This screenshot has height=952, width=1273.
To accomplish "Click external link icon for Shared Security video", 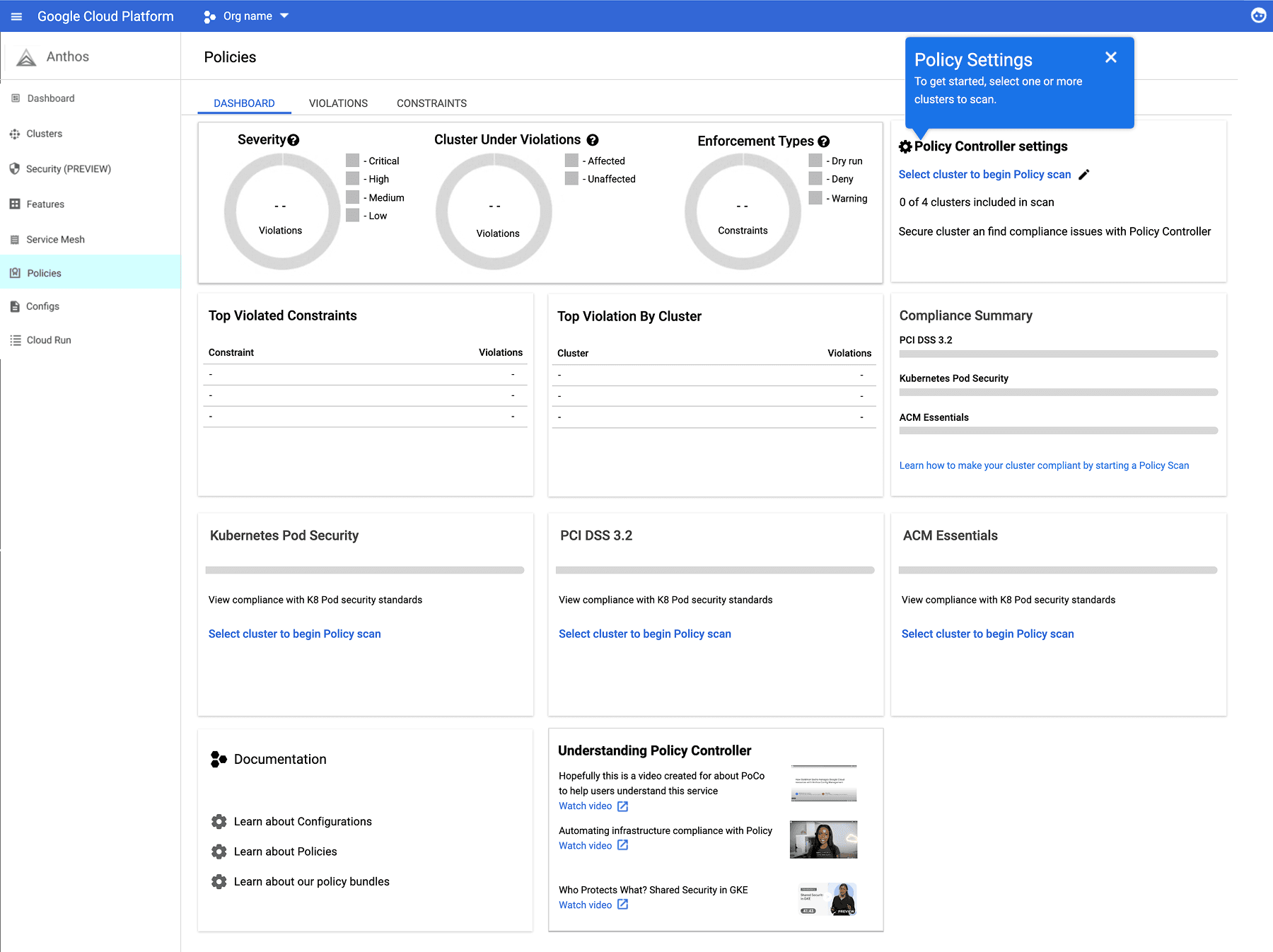I will (622, 905).
